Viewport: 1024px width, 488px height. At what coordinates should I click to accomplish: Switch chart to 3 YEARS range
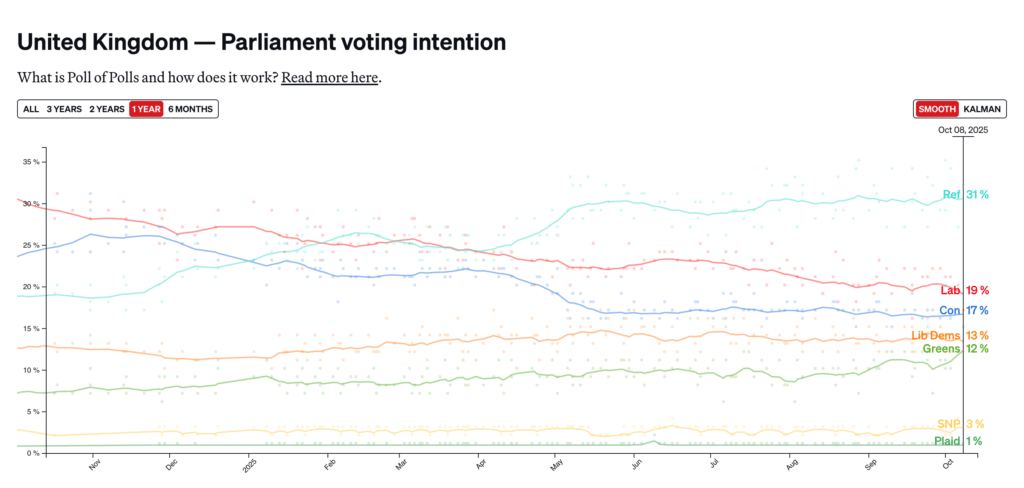coord(63,109)
